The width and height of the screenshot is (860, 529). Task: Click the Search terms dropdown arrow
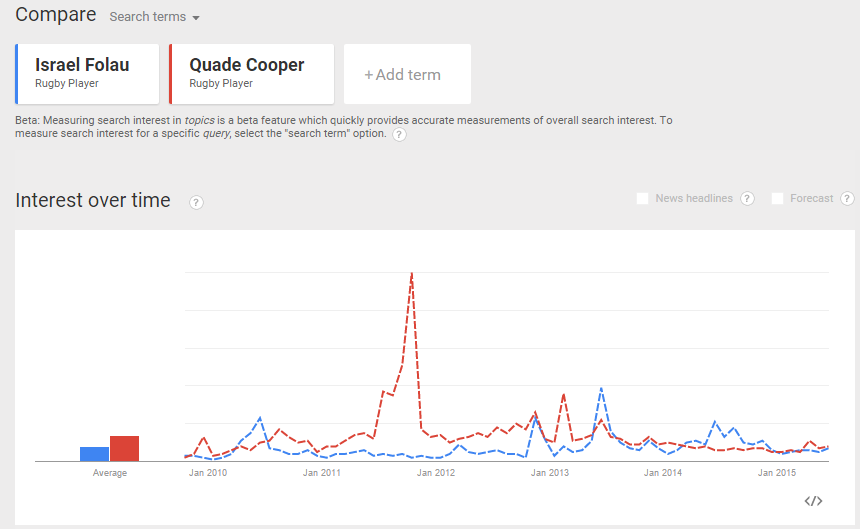(196, 18)
